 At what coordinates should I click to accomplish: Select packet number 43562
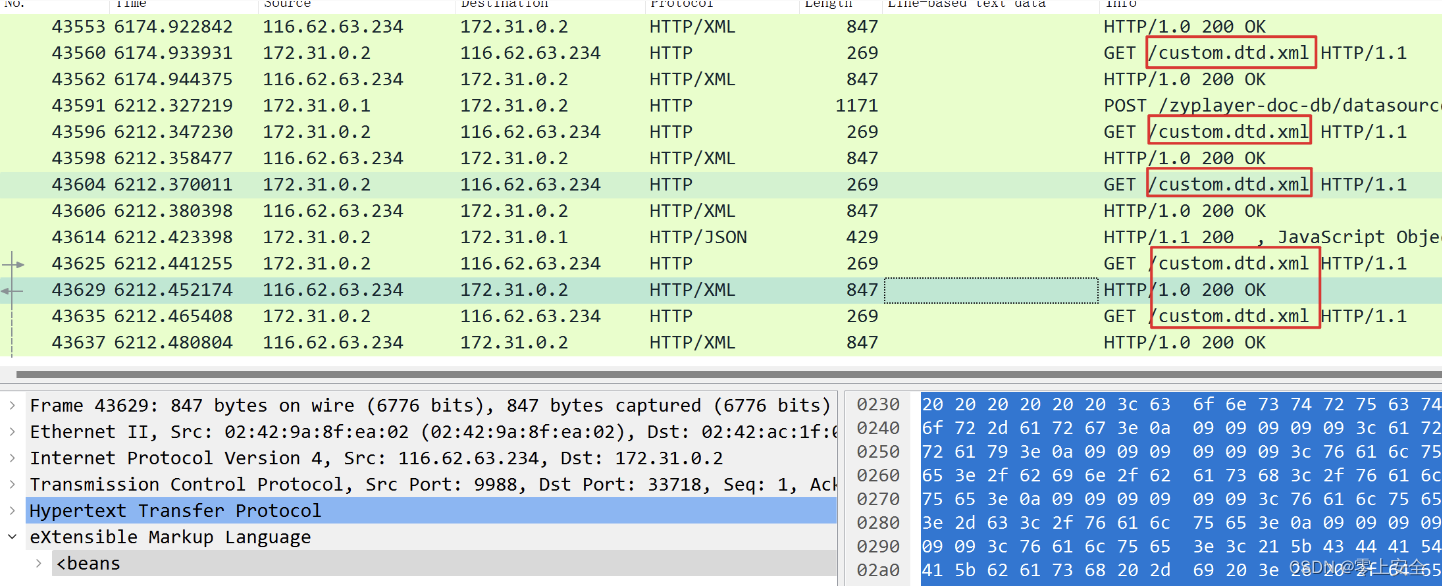[x=721, y=79]
